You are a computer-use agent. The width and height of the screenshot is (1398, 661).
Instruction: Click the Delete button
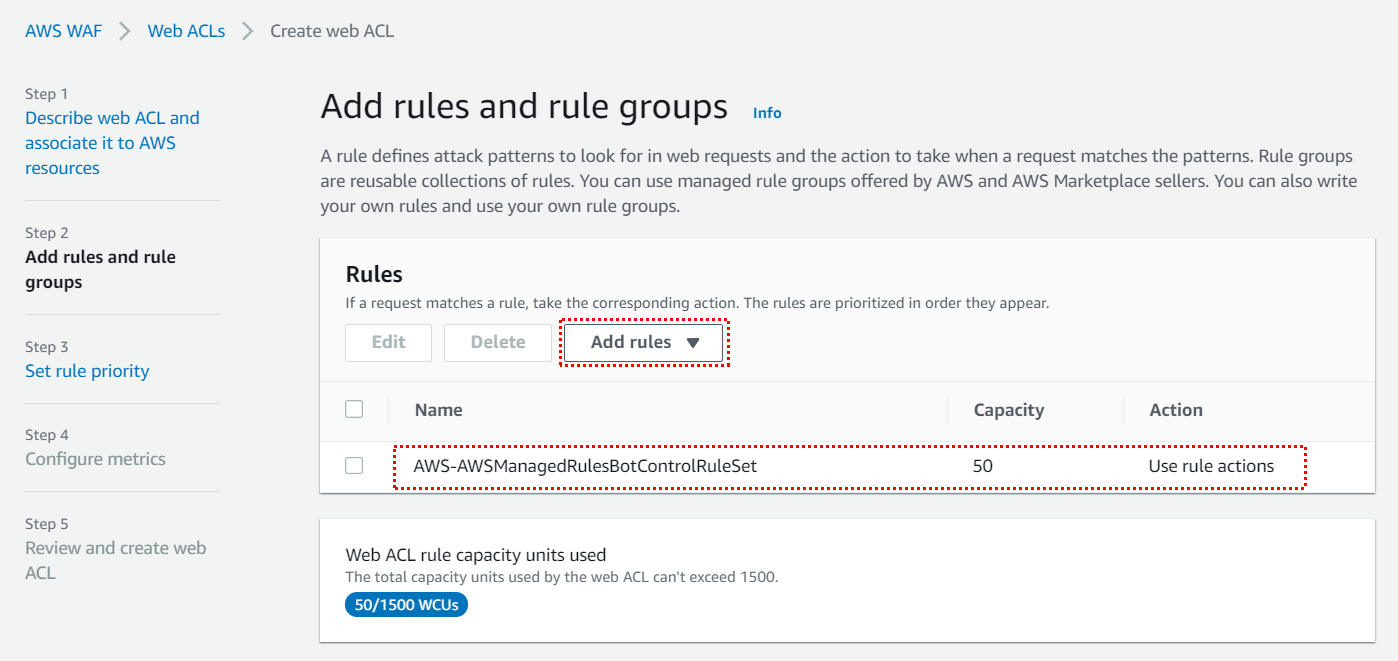pyautogui.click(x=498, y=342)
